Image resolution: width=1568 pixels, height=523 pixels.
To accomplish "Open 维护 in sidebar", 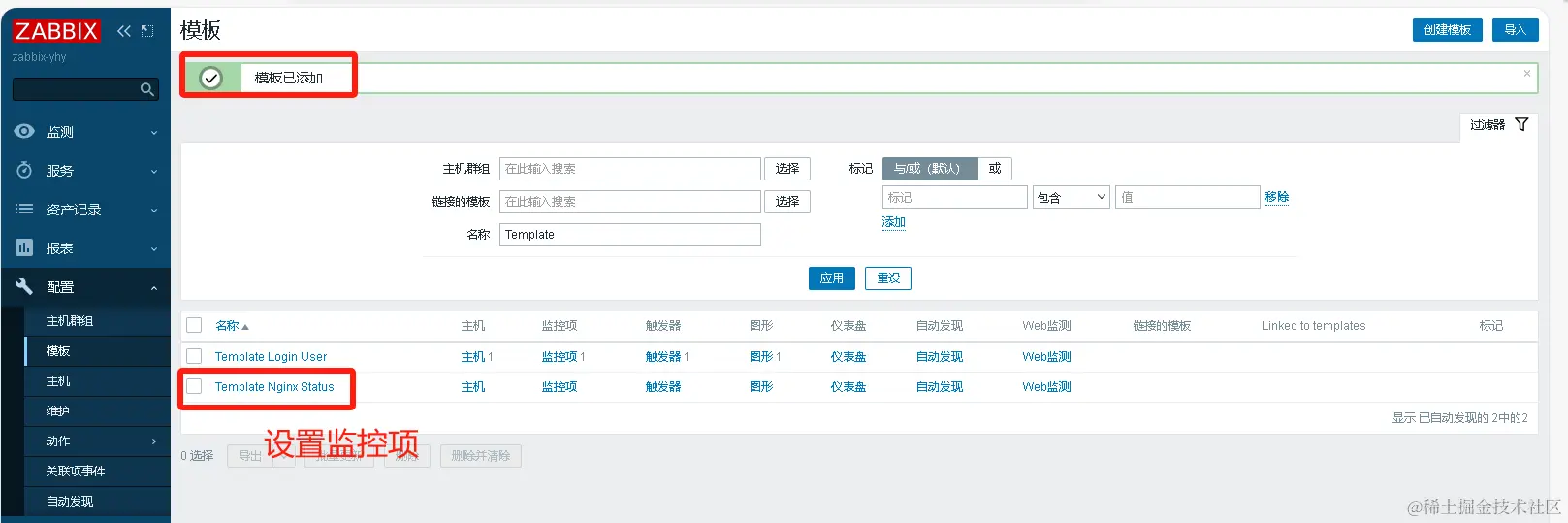I will pyautogui.click(x=58, y=411).
